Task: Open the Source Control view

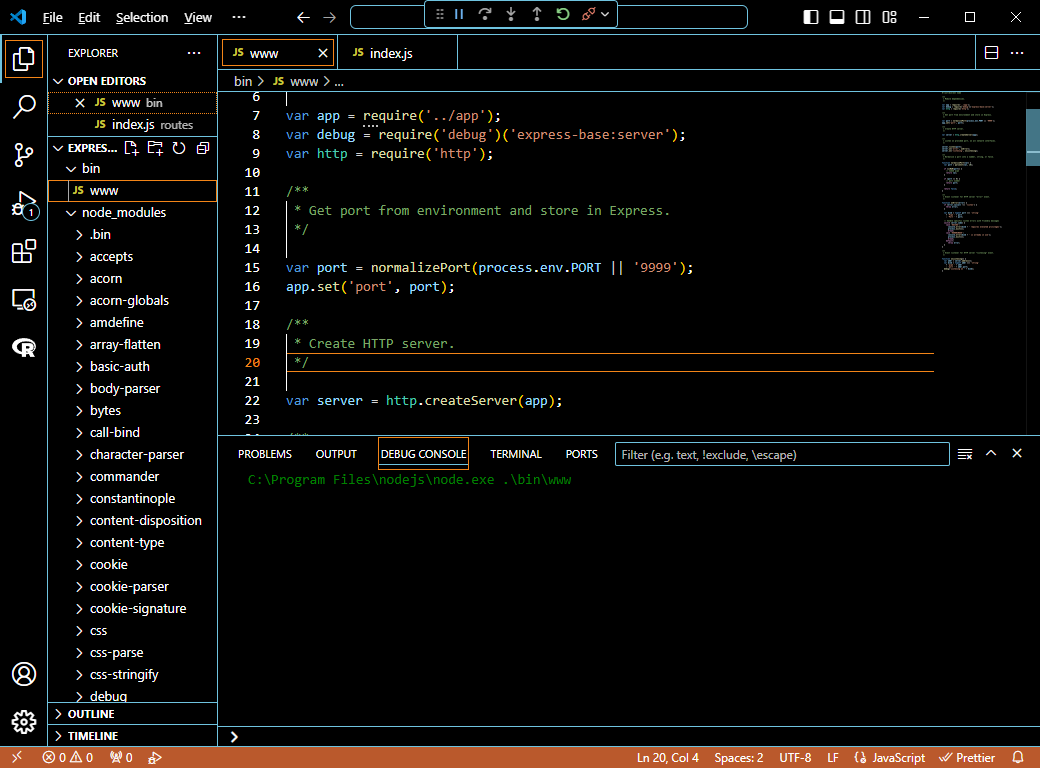Action: 24,155
